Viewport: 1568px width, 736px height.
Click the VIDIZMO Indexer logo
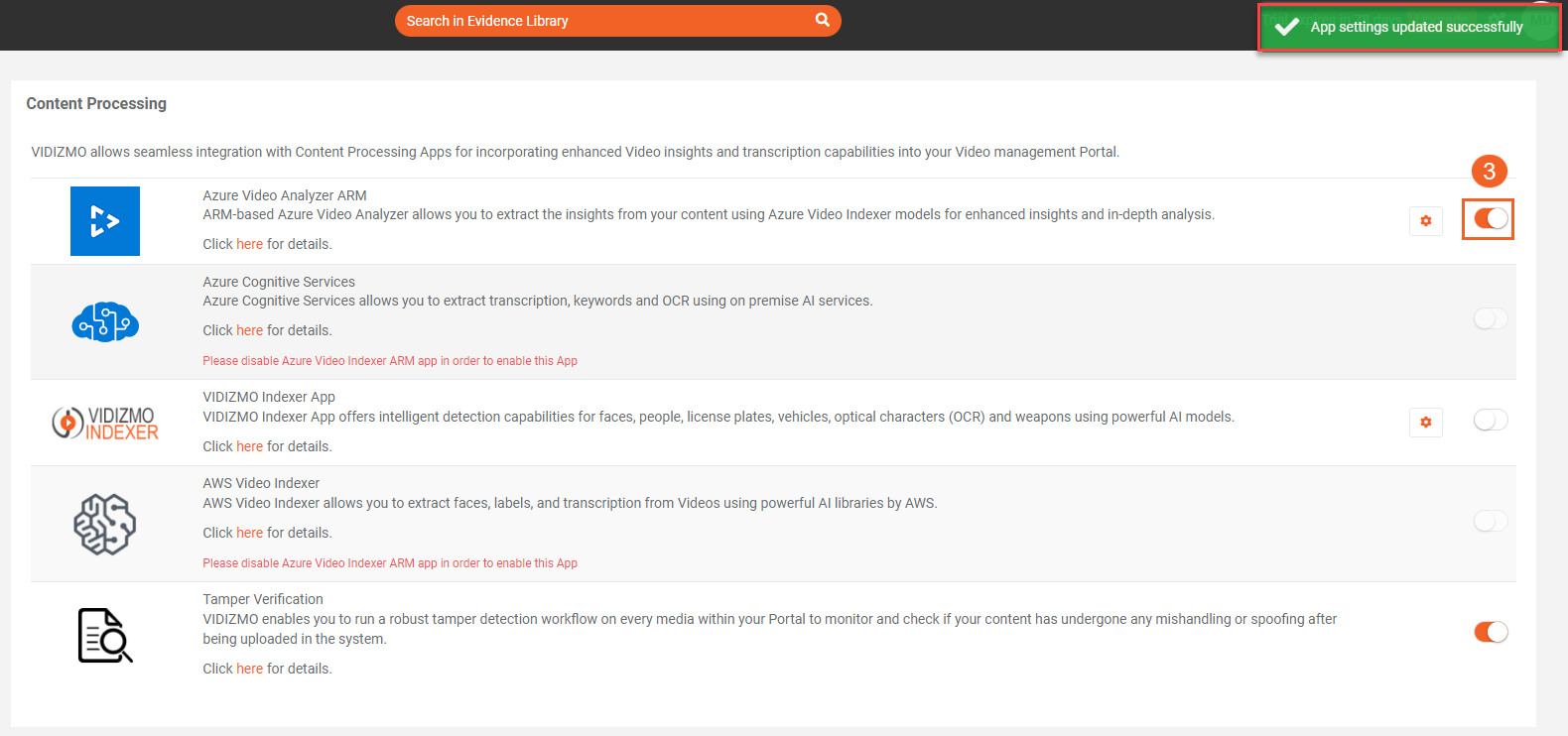(x=105, y=424)
